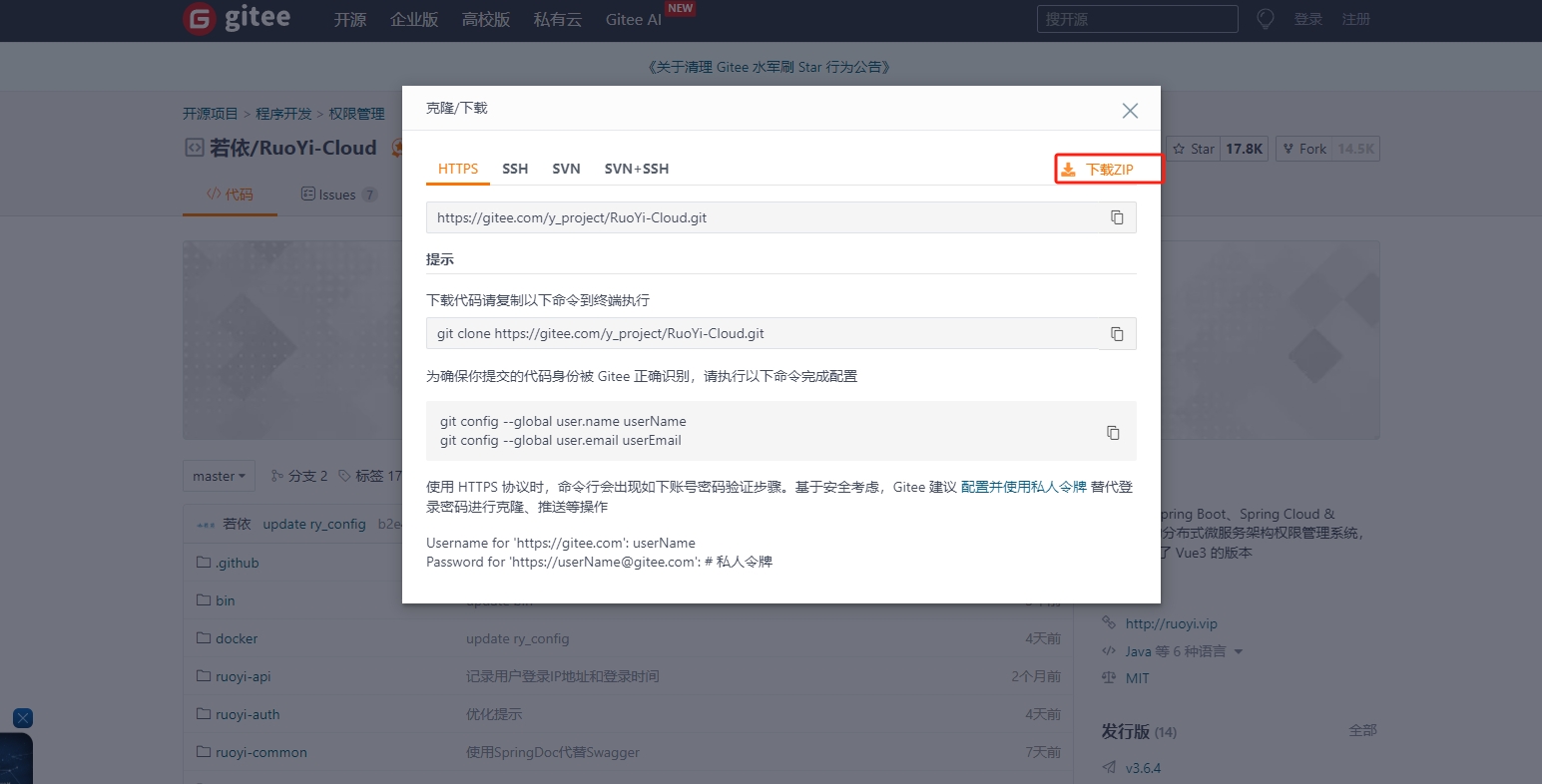Open the .github folder

(237, 563)
